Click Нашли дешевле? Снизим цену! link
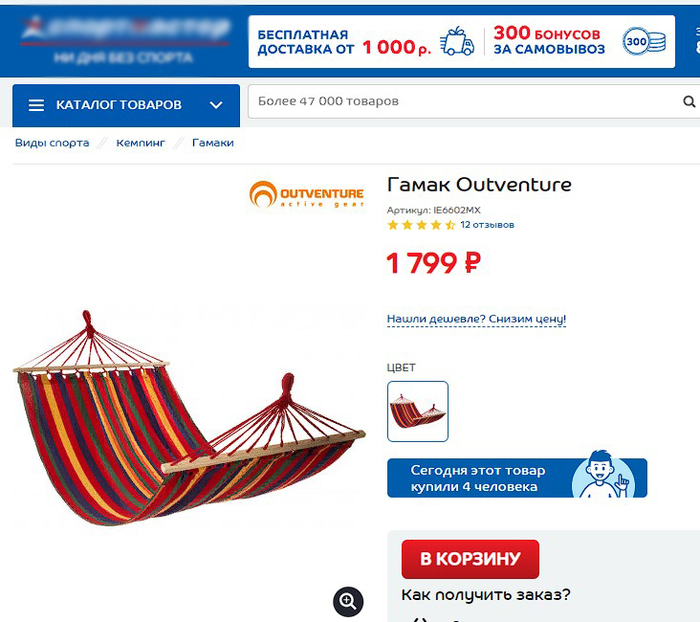This screenshot has width=700, height=622. click(x=476, y=319)
